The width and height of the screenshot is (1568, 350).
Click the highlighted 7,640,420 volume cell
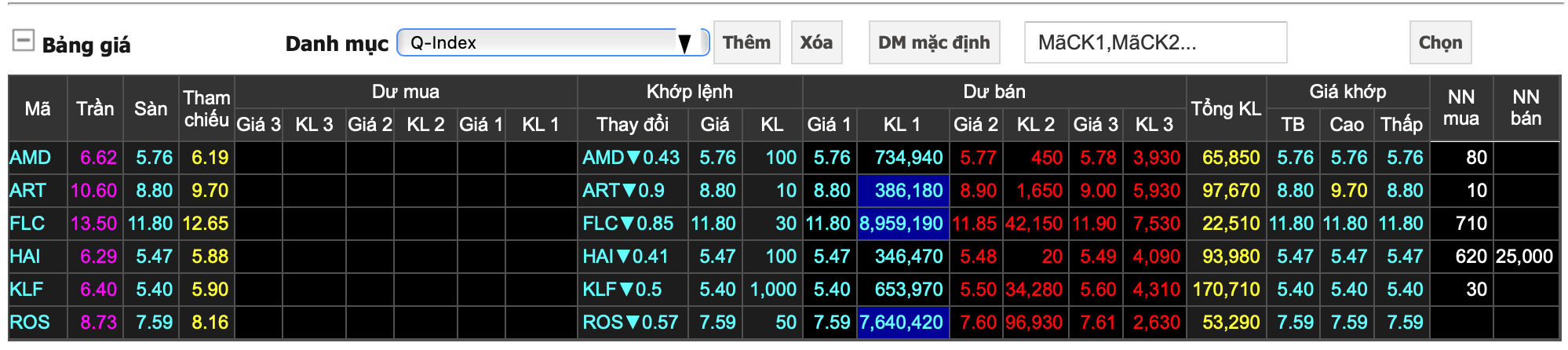[903, 323]
